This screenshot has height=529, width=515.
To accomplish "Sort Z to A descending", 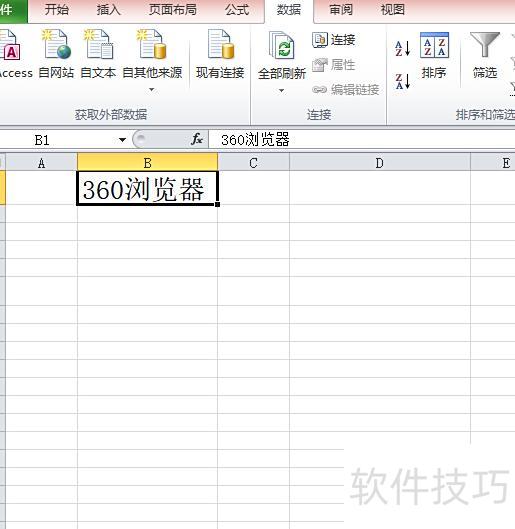I will [x=403, y=81].
